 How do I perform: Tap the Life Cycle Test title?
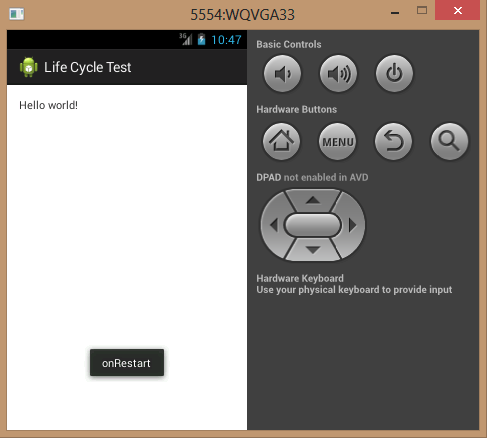(88, 67)
